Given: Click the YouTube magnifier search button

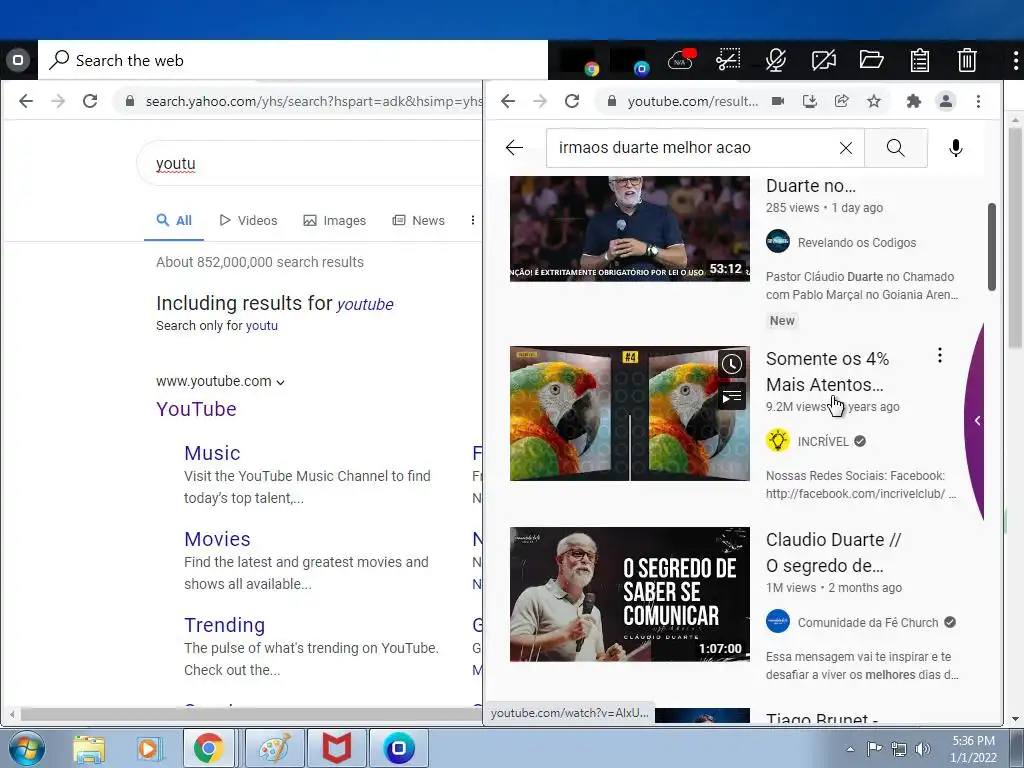Looking at the screenshot, I should click(x=896, y=148).
